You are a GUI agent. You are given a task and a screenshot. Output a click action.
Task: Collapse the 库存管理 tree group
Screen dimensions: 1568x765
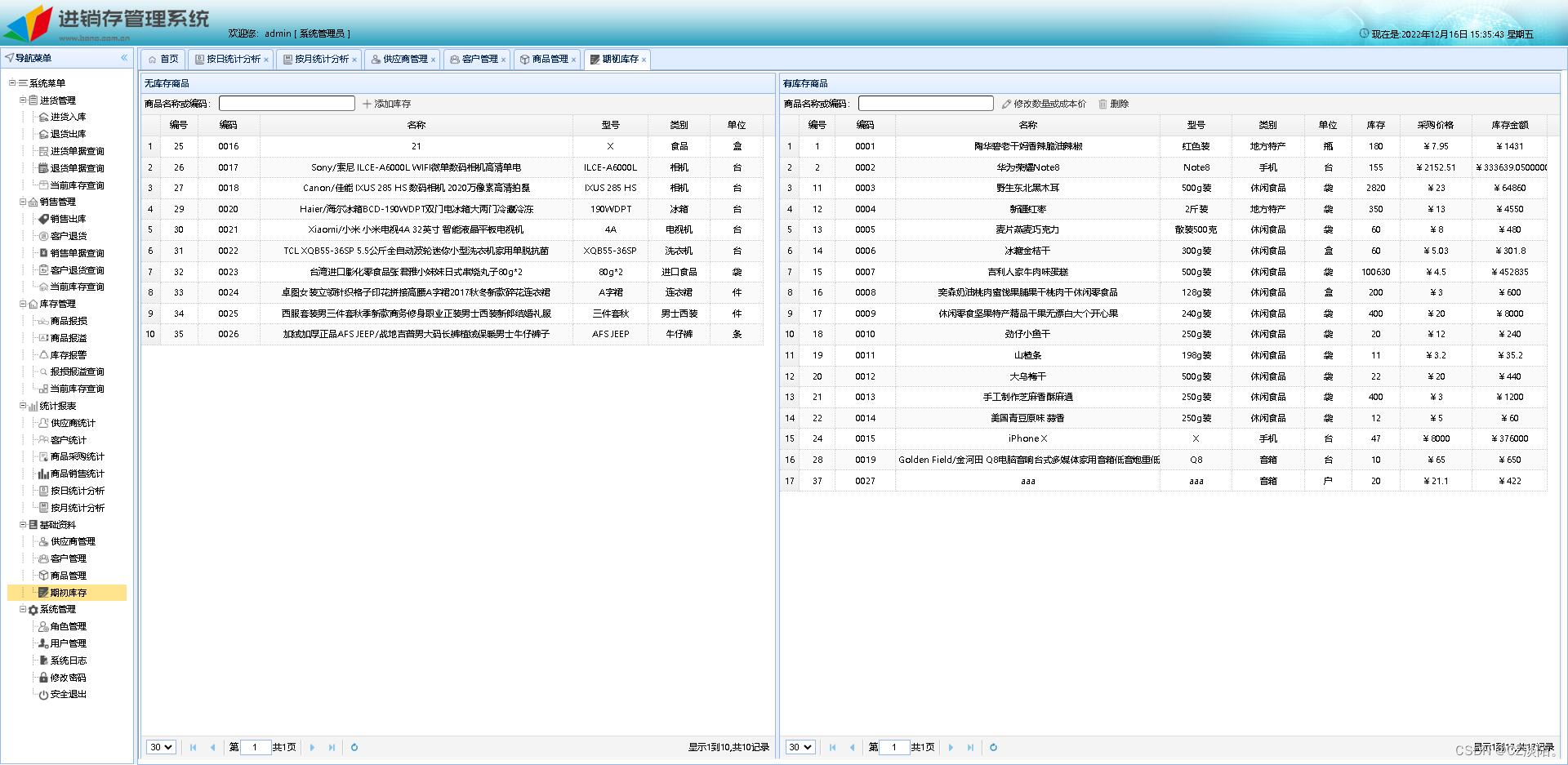pyautogui.click(x=23, y=304)
